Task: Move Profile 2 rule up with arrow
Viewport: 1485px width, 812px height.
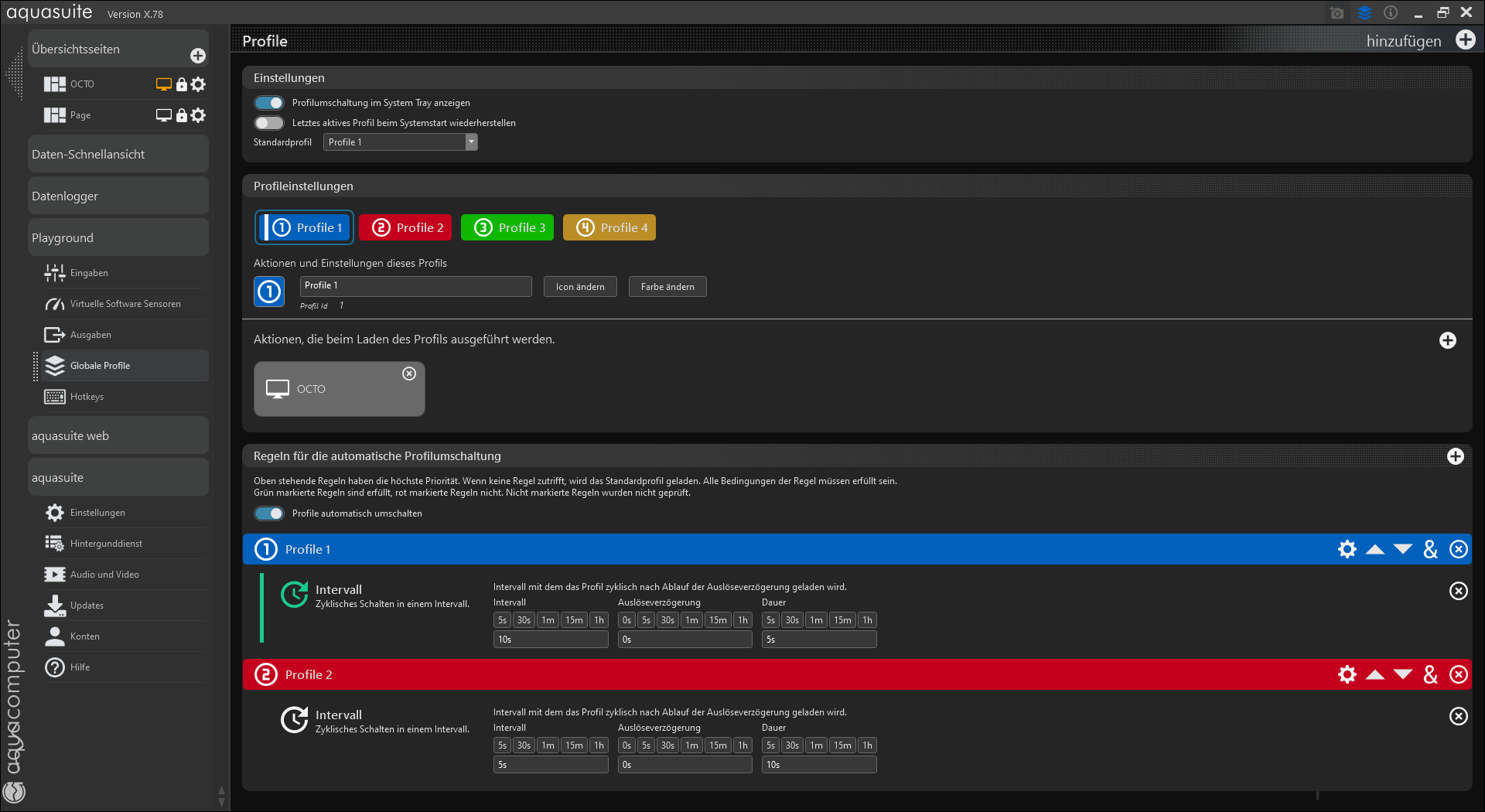Action: click(1374, 674)
